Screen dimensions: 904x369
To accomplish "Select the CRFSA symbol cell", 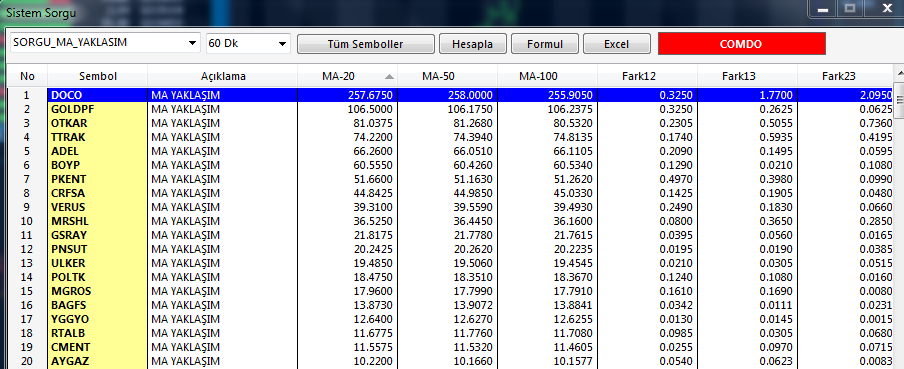I will pyautogui.click(x=97, y=193).
